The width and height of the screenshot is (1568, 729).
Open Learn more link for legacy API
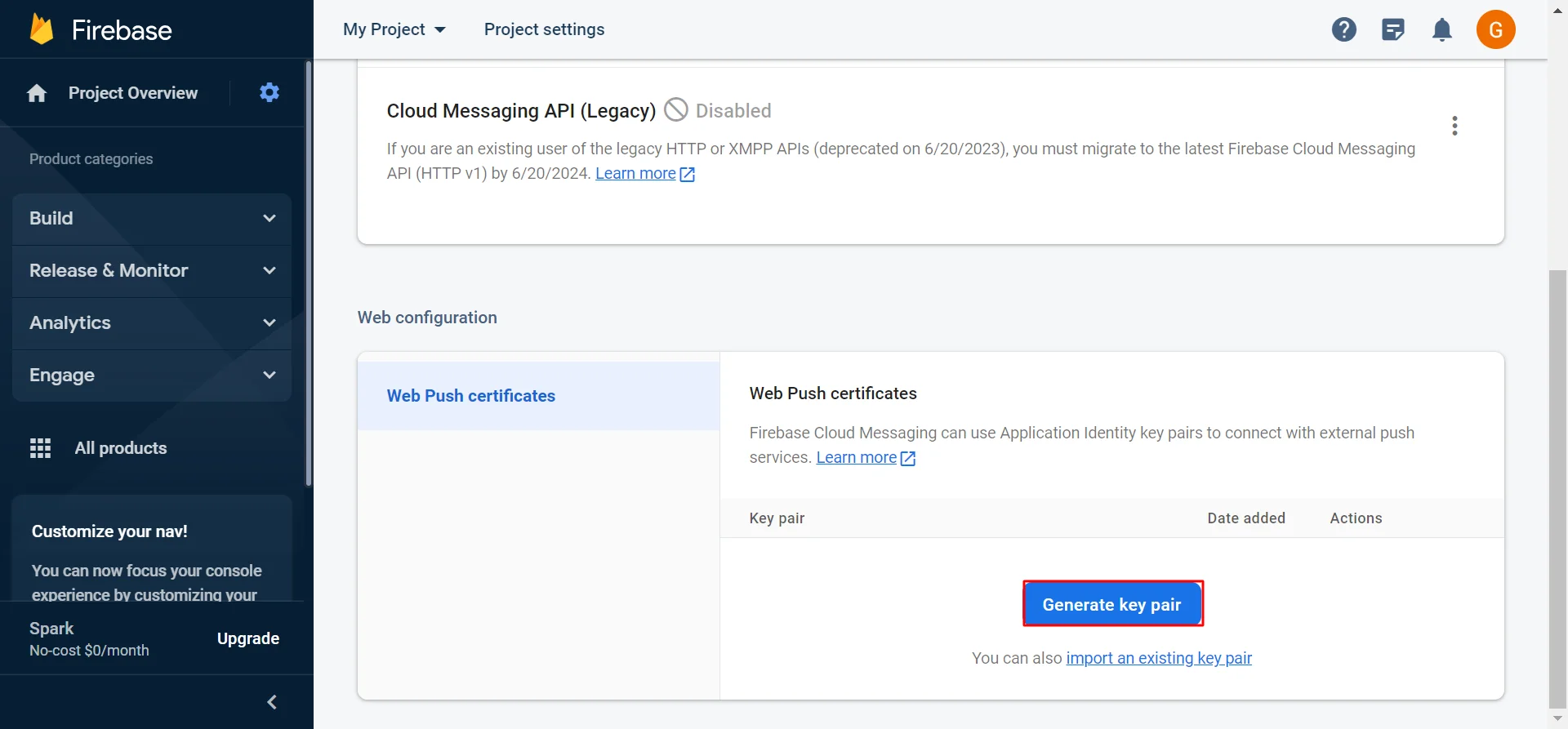(635, 173)
